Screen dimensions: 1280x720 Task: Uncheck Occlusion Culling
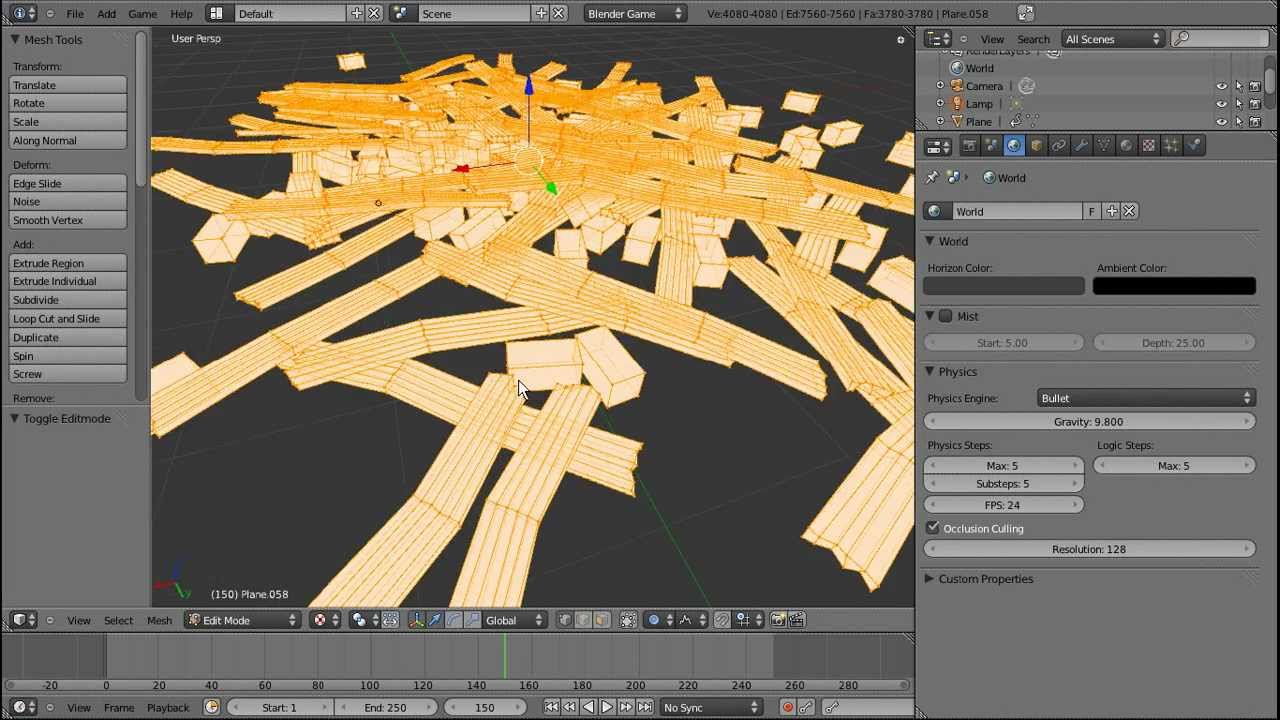coord(933,528)
